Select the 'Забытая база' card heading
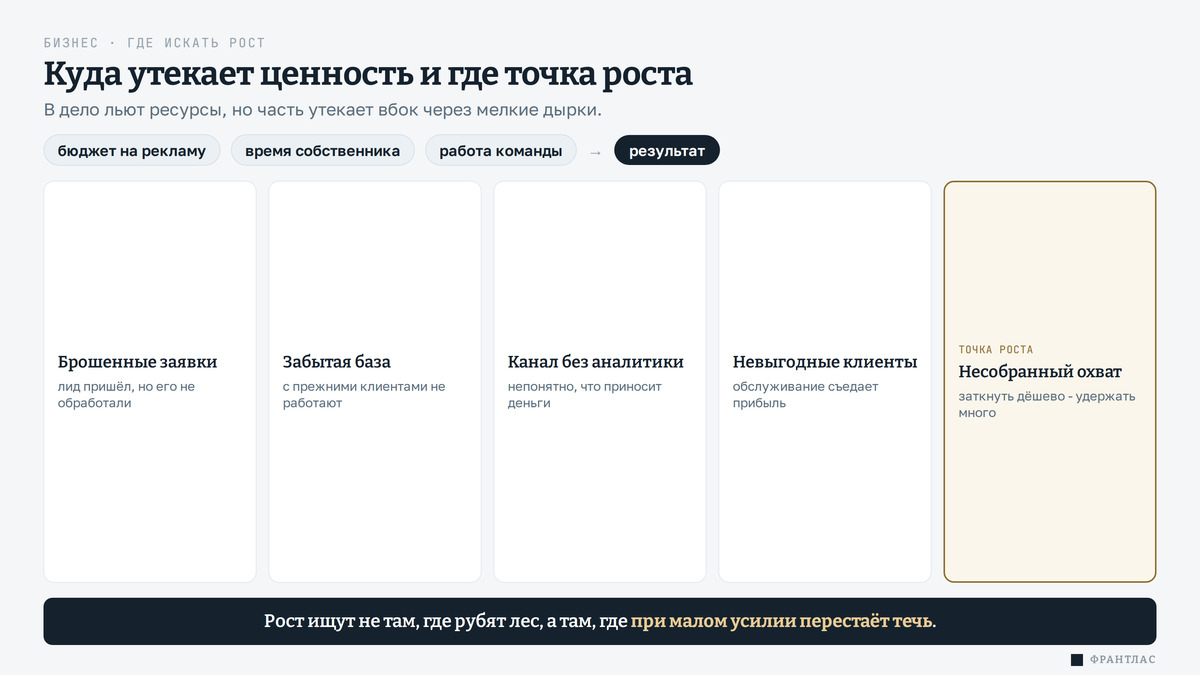Screen dimensions: 1200x675 337,362
